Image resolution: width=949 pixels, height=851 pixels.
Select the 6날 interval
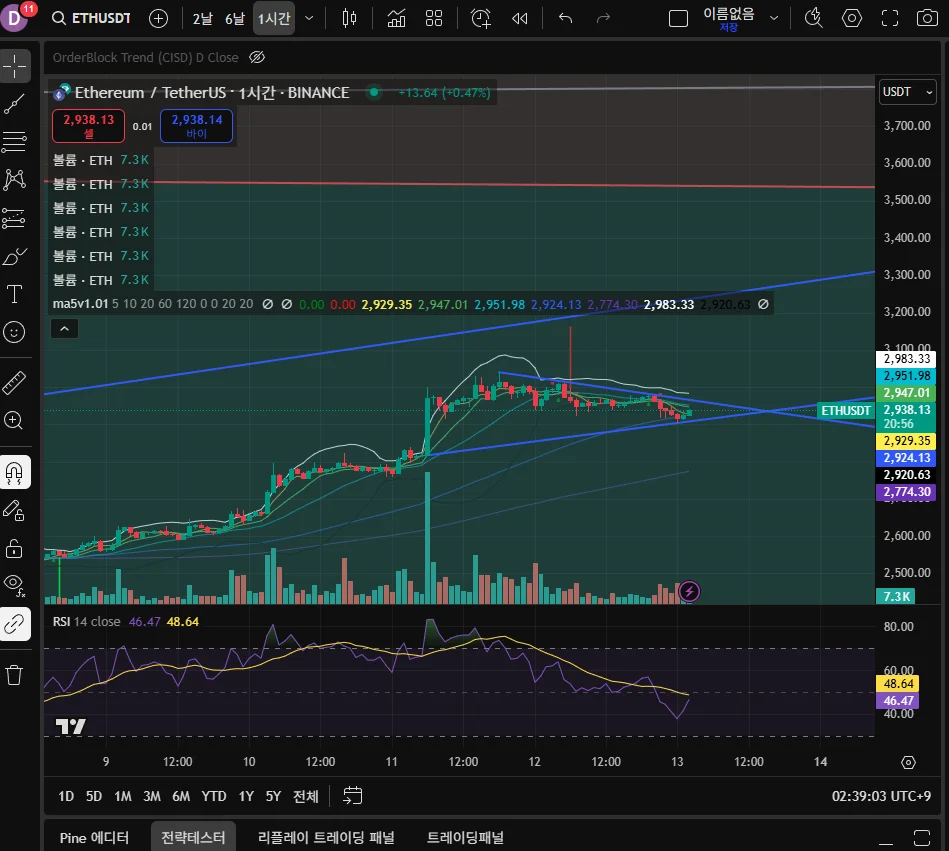coord(235,19)
